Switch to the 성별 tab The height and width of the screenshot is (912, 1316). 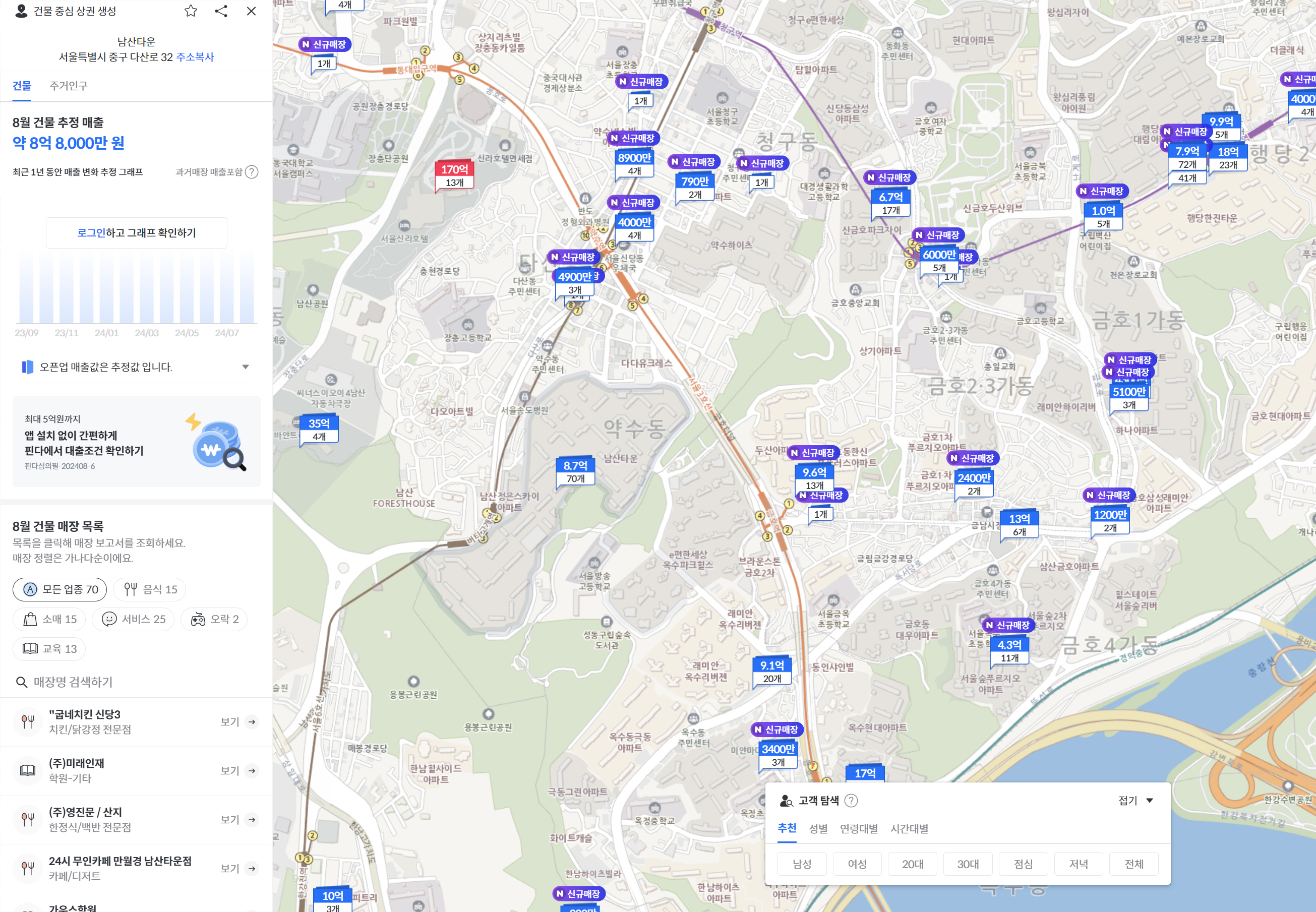(818, 829)
